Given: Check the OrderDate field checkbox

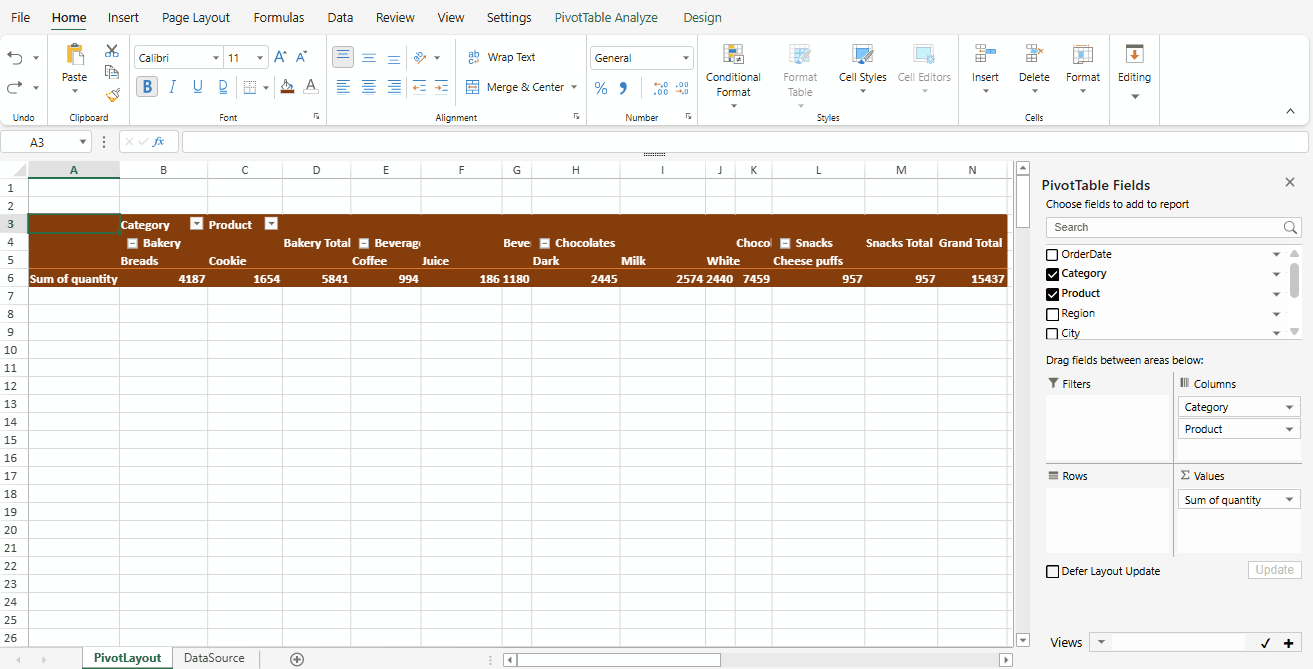Looking at the screenshot, I should pos(1052,255).
